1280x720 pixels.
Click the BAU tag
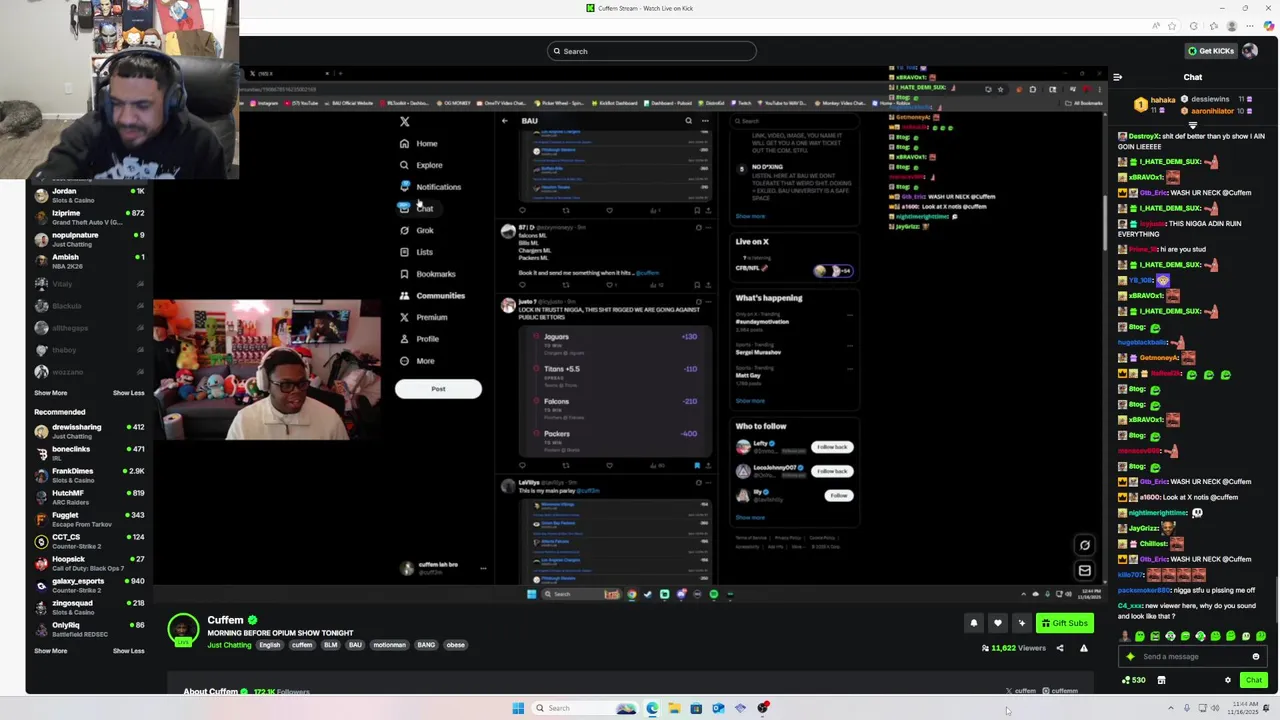355,645
